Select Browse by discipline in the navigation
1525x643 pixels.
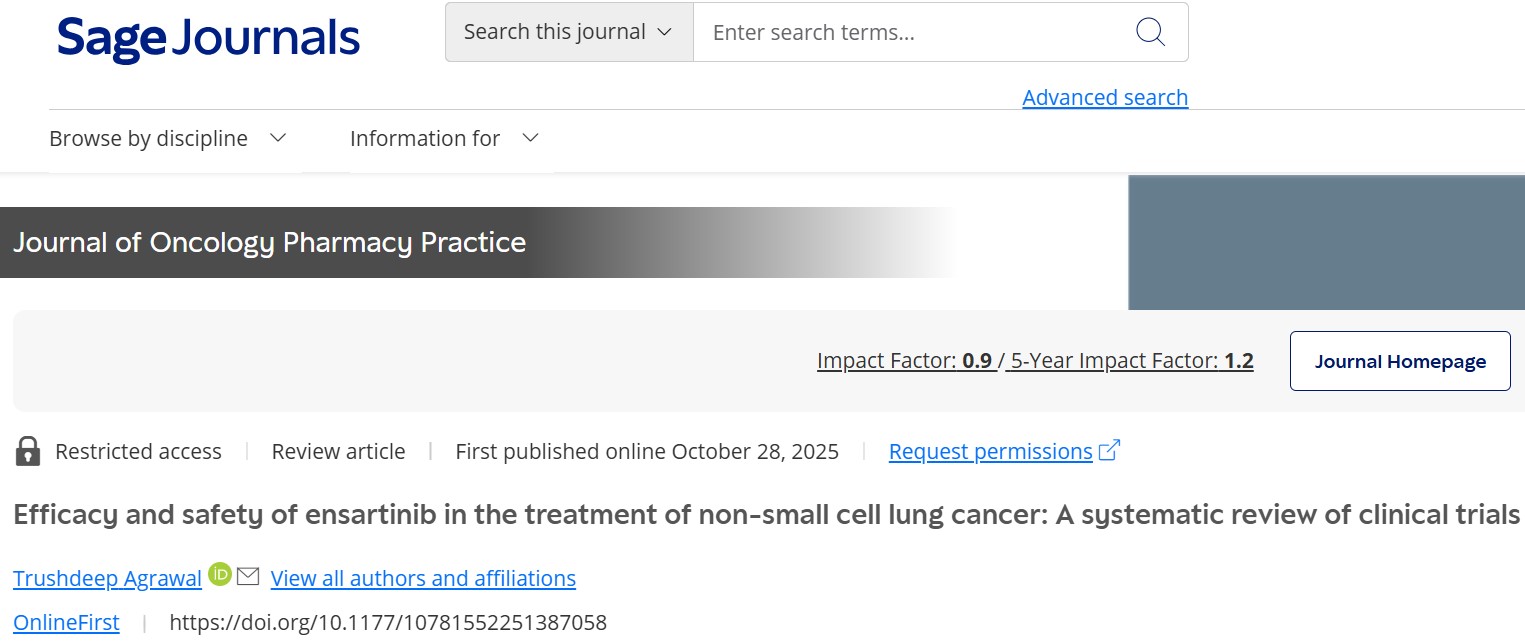point(148,138)
